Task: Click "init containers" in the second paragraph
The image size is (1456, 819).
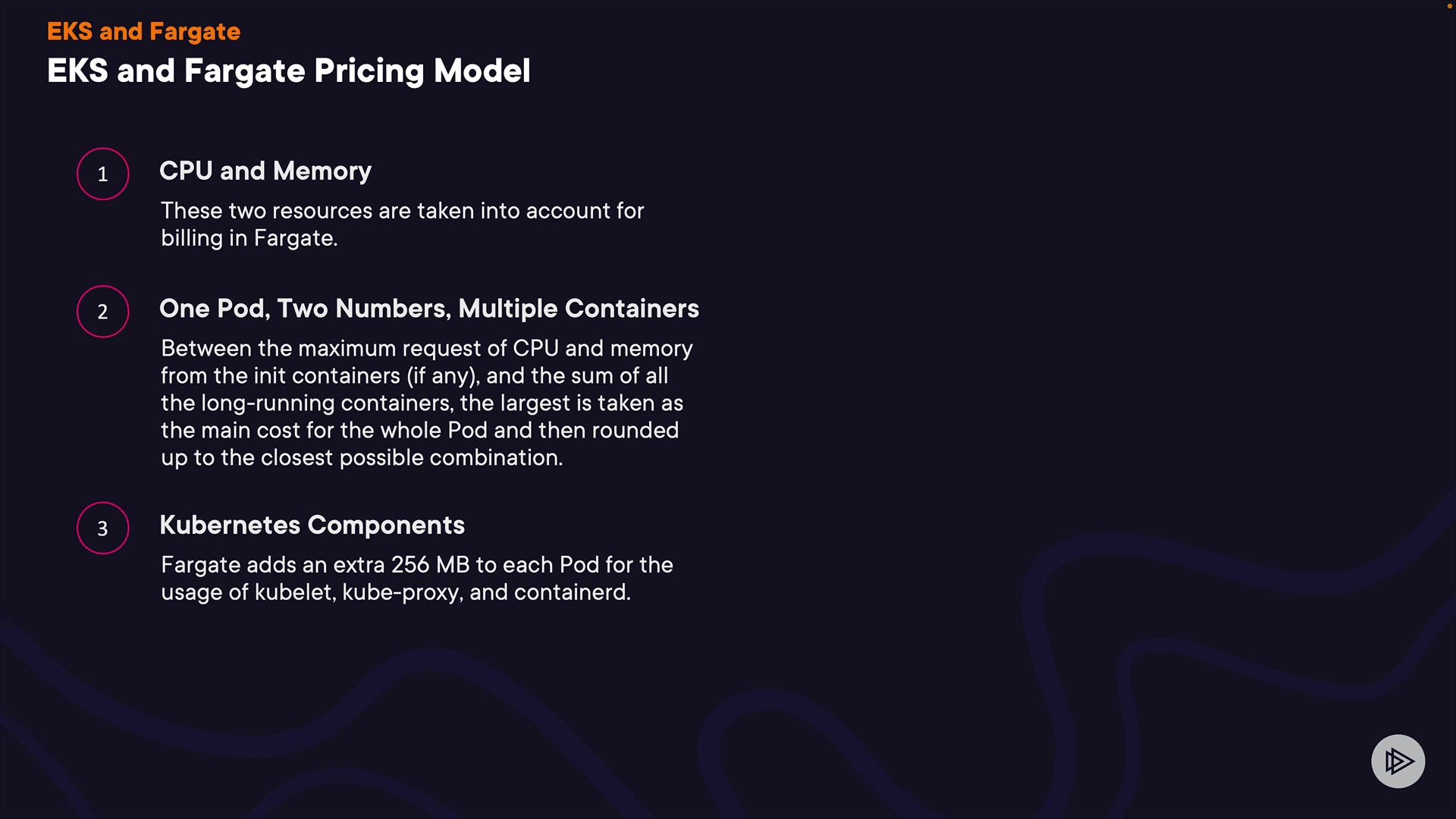Action: click(327, 375)
